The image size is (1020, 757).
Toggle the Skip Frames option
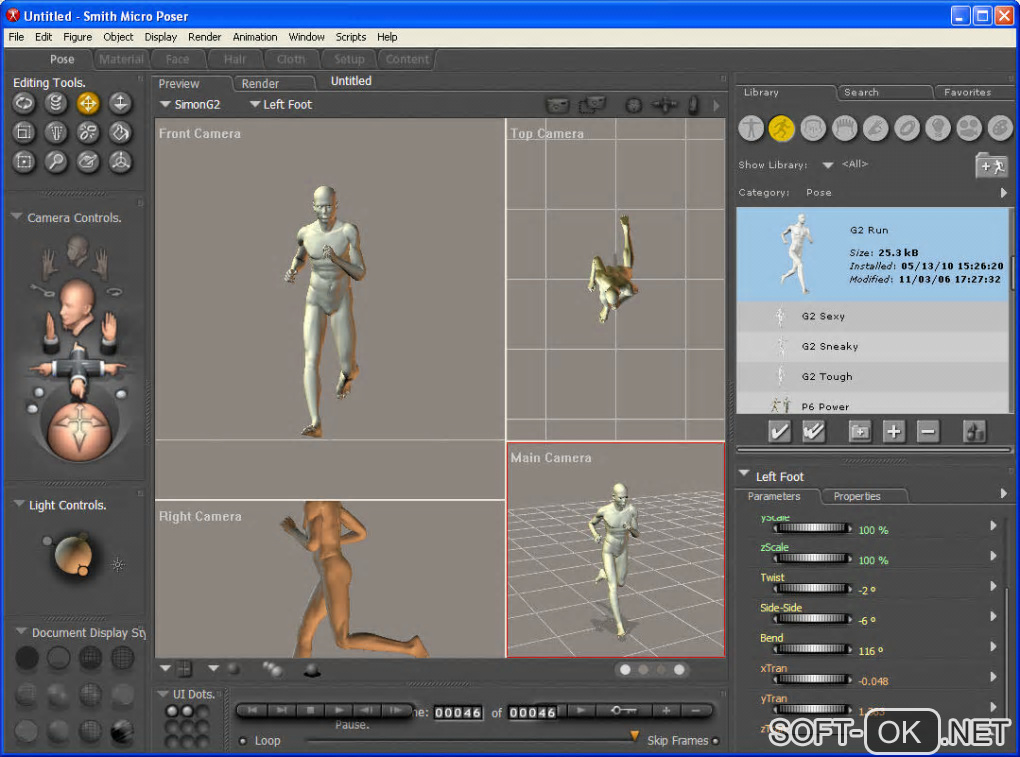tap(715, 741)
